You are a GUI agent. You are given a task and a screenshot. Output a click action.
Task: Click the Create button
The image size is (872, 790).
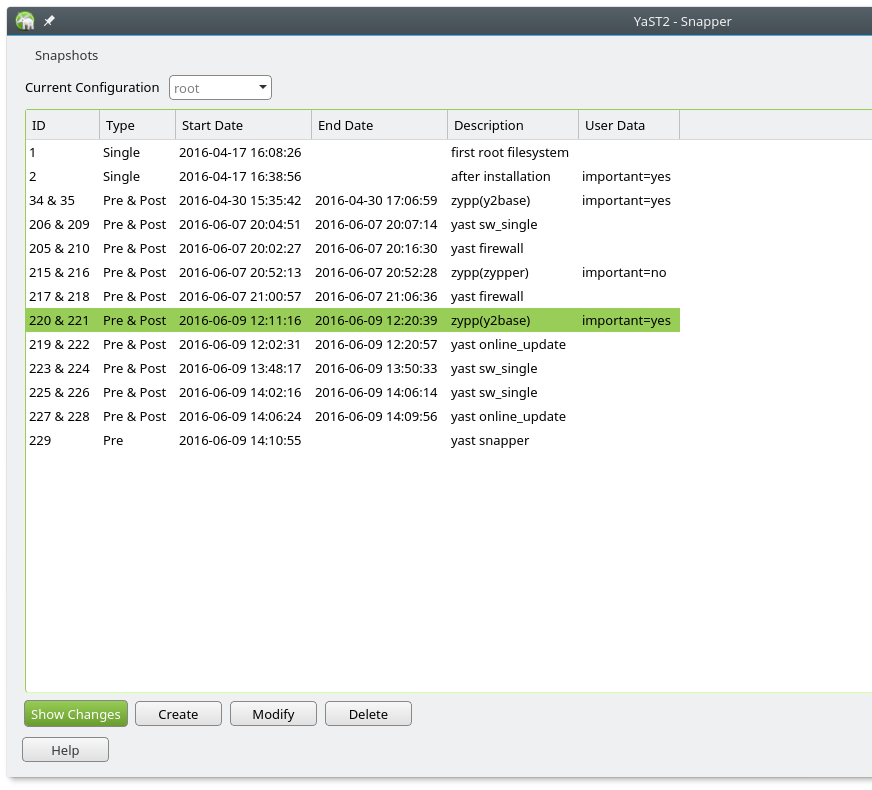[179, 714]
